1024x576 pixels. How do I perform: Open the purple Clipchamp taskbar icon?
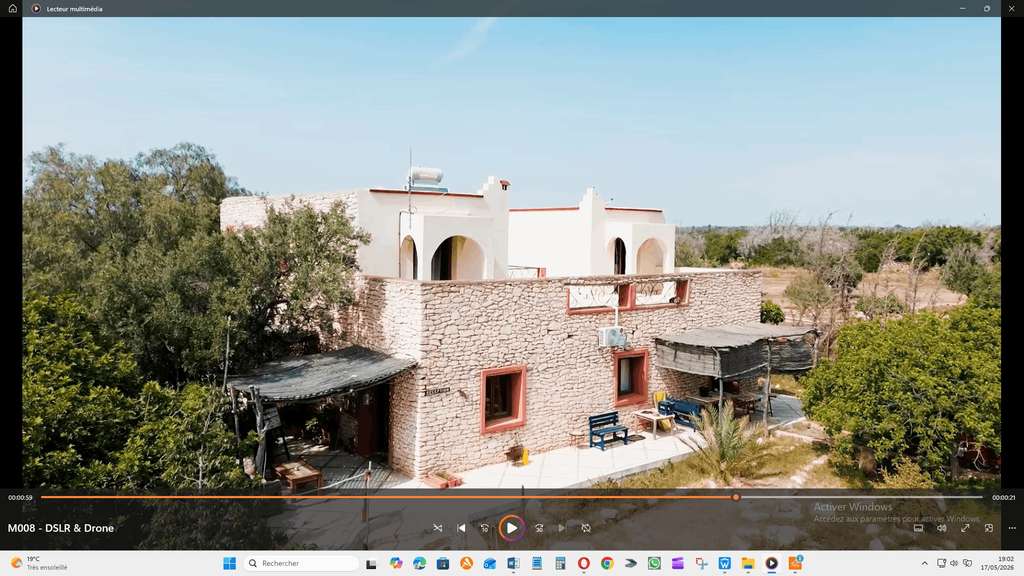point(678,563)
